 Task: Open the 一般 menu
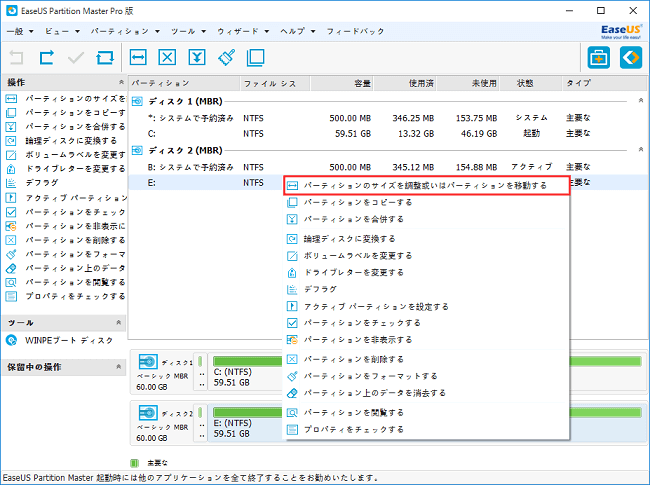(x=20, y=32)
